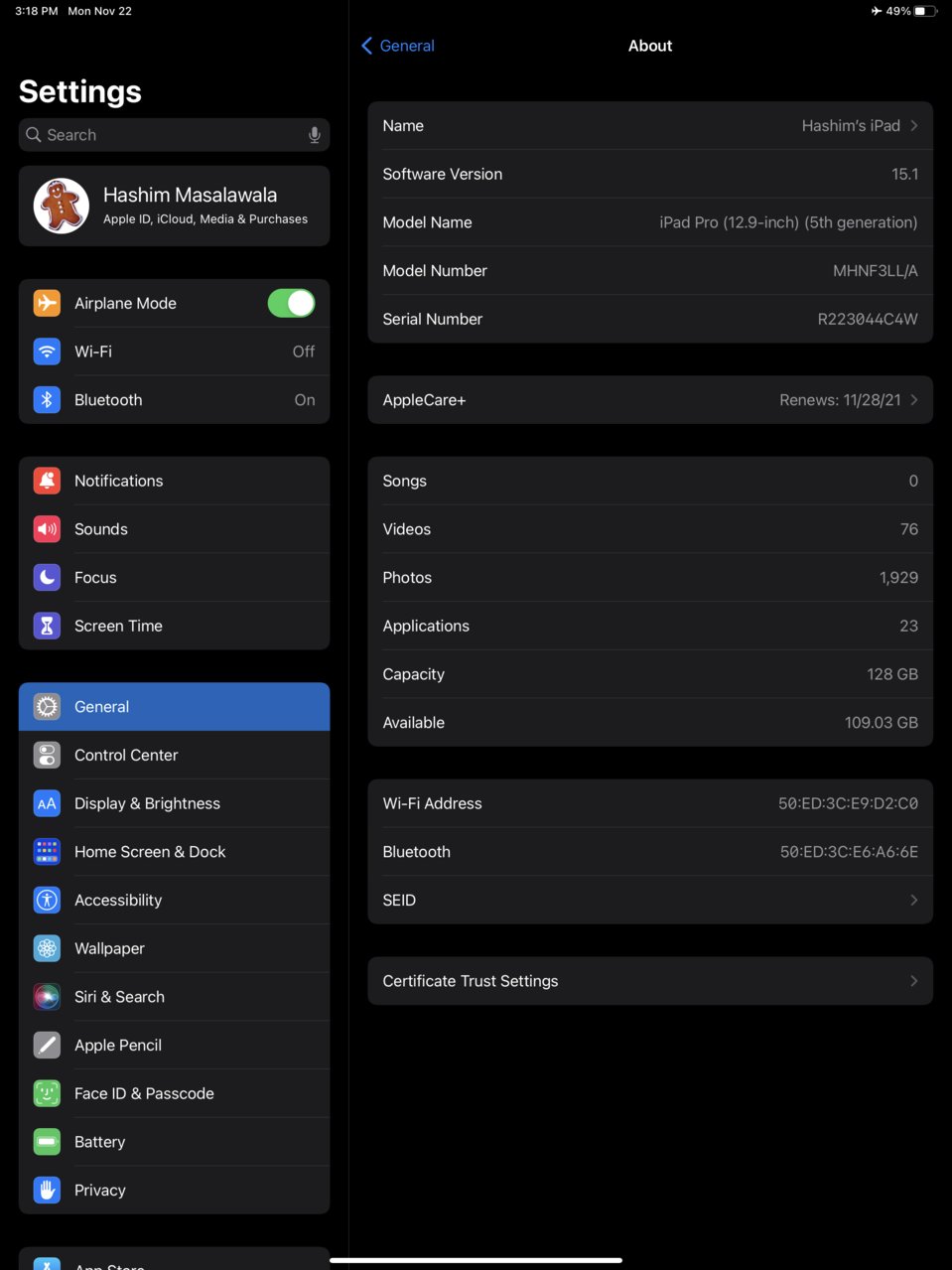Tap the Face ID & Passcode icon
Screen dimensions: 952x1270
(47, 1094)
